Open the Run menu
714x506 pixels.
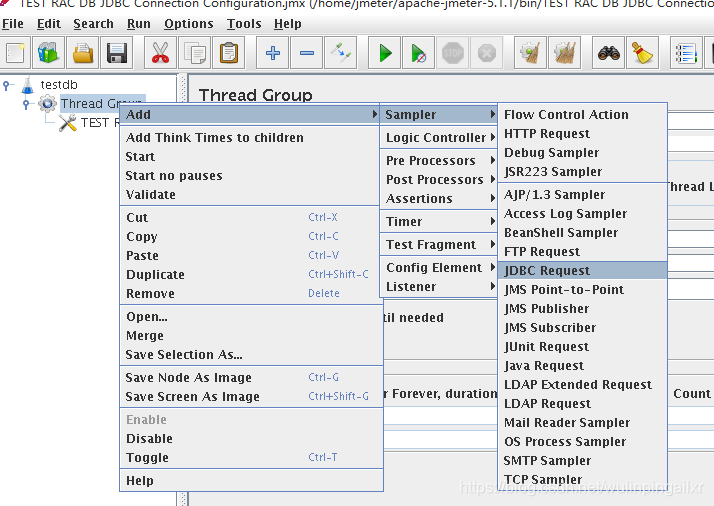pos(138,24)
